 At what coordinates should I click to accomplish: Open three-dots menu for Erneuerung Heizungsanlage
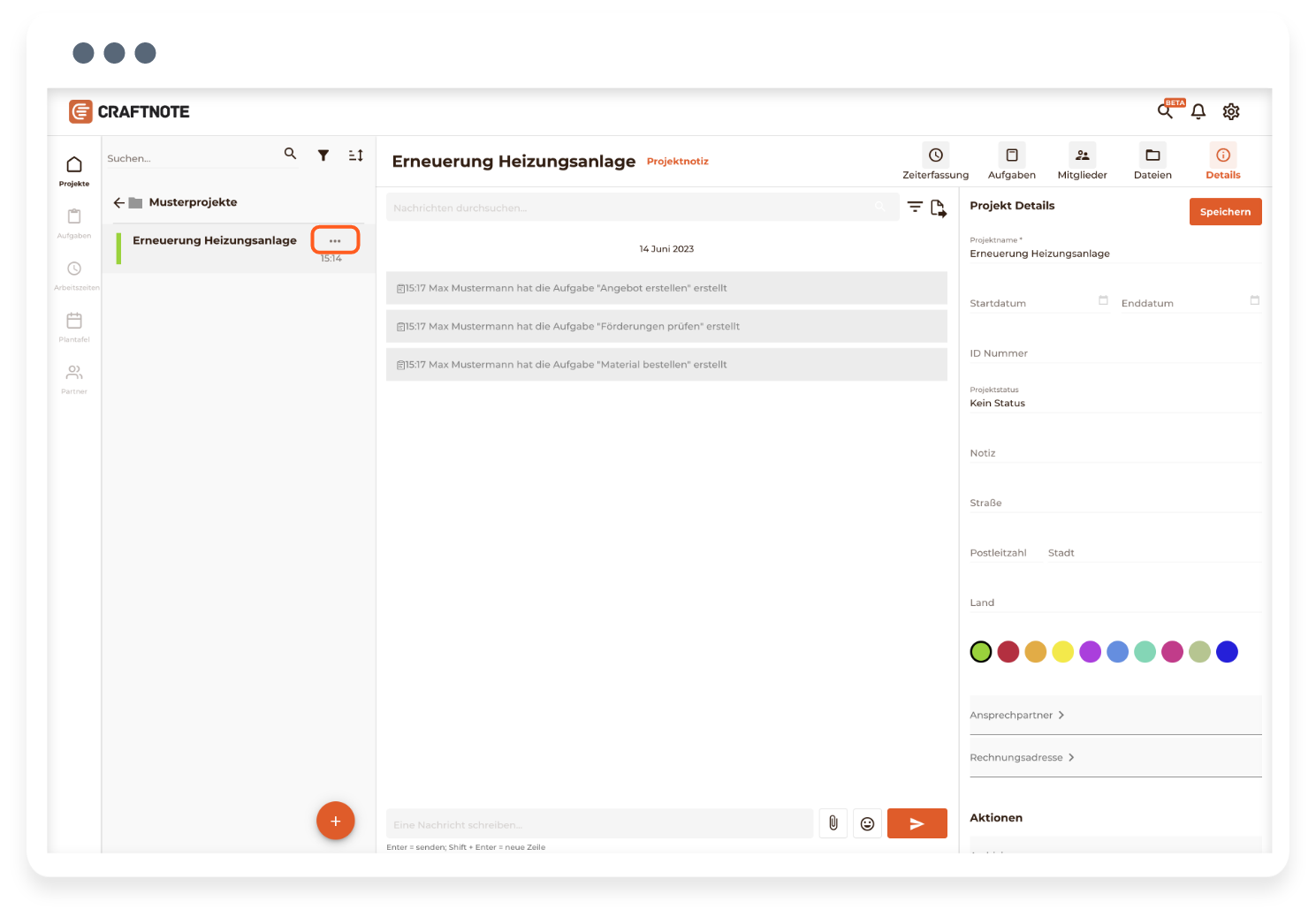click(x=335, y=240)
